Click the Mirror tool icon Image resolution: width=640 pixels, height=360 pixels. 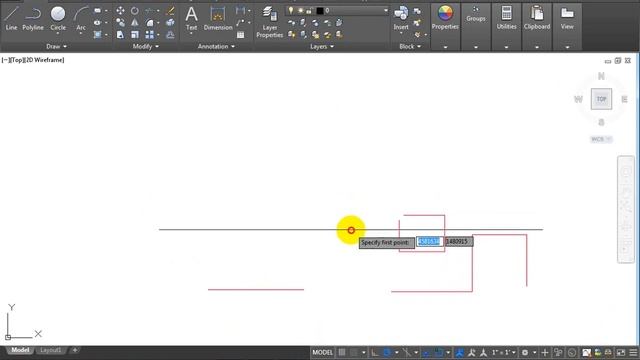[135, 22]
